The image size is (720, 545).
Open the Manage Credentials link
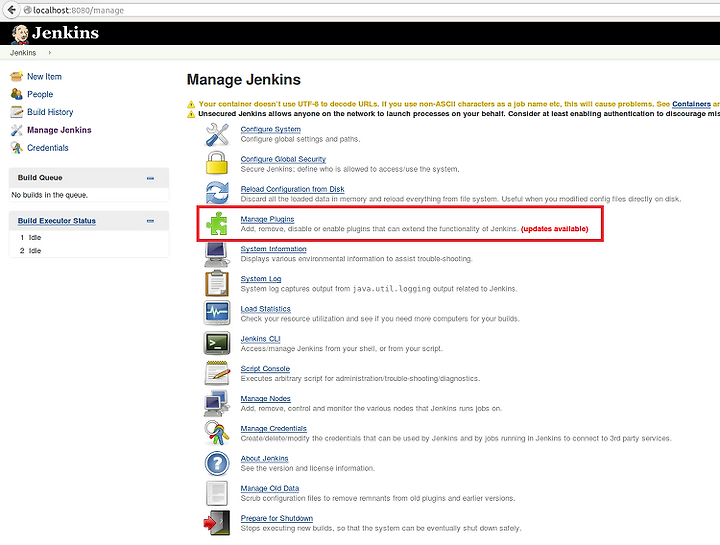[273, 428]
